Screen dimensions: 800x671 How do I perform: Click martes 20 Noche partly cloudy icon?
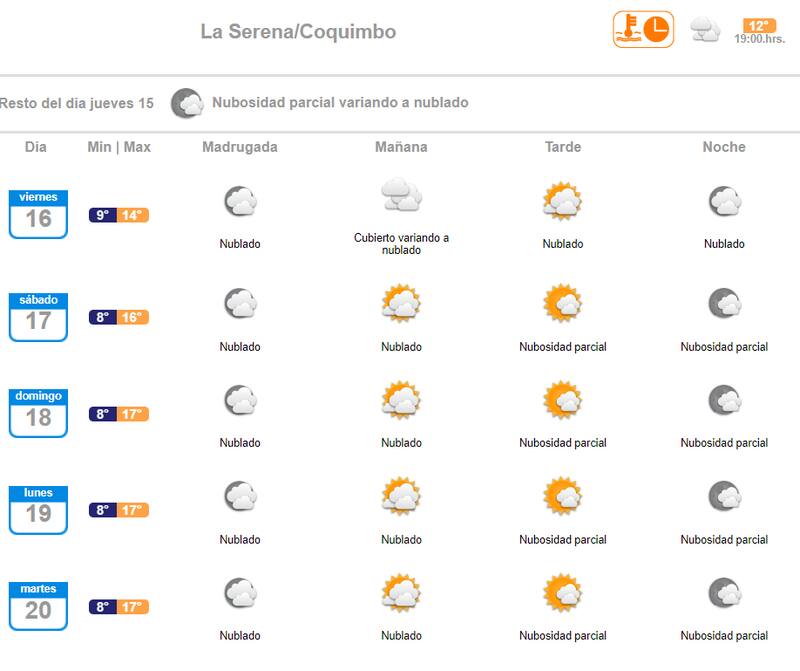[724, 594]
